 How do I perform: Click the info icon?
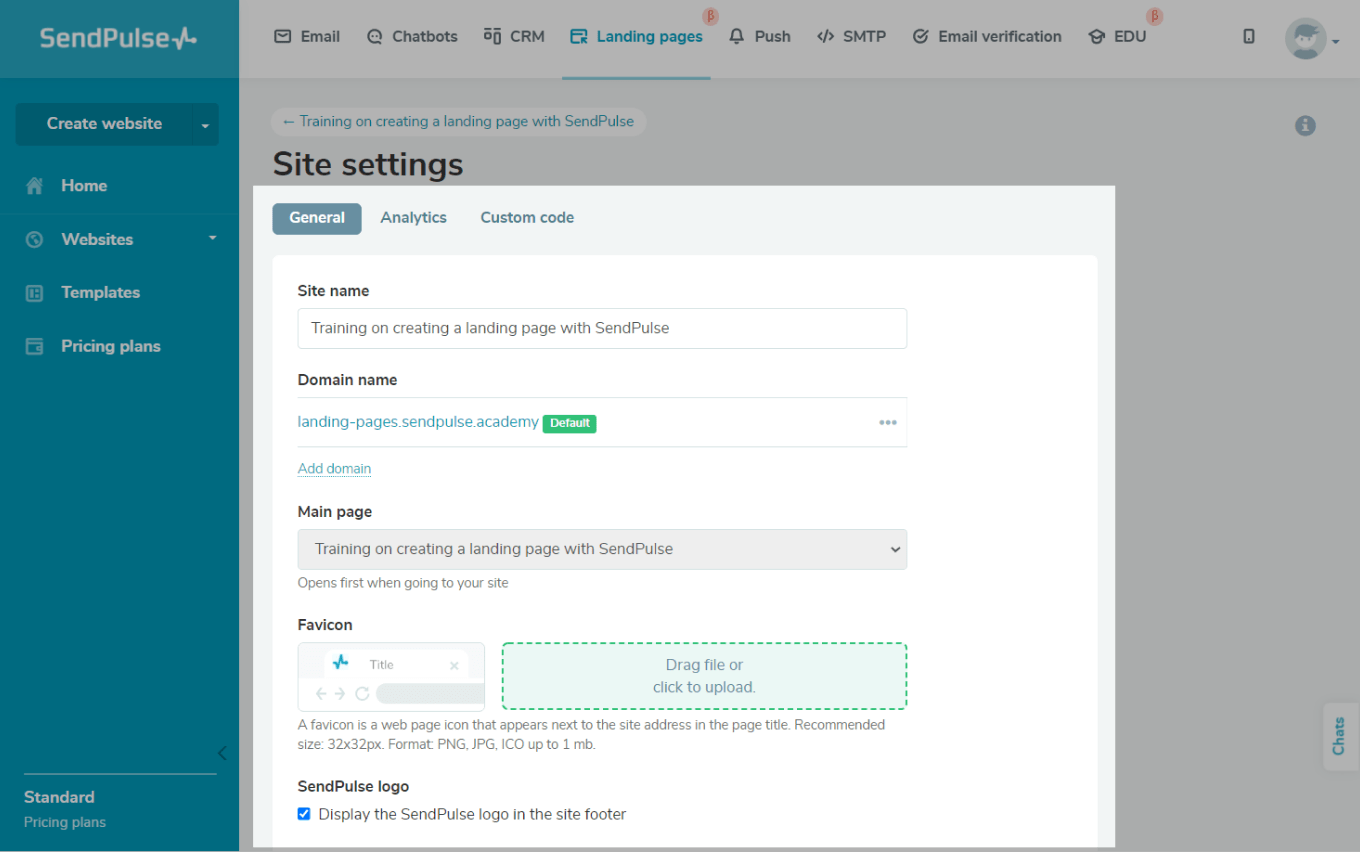[x=1305, y=126]
